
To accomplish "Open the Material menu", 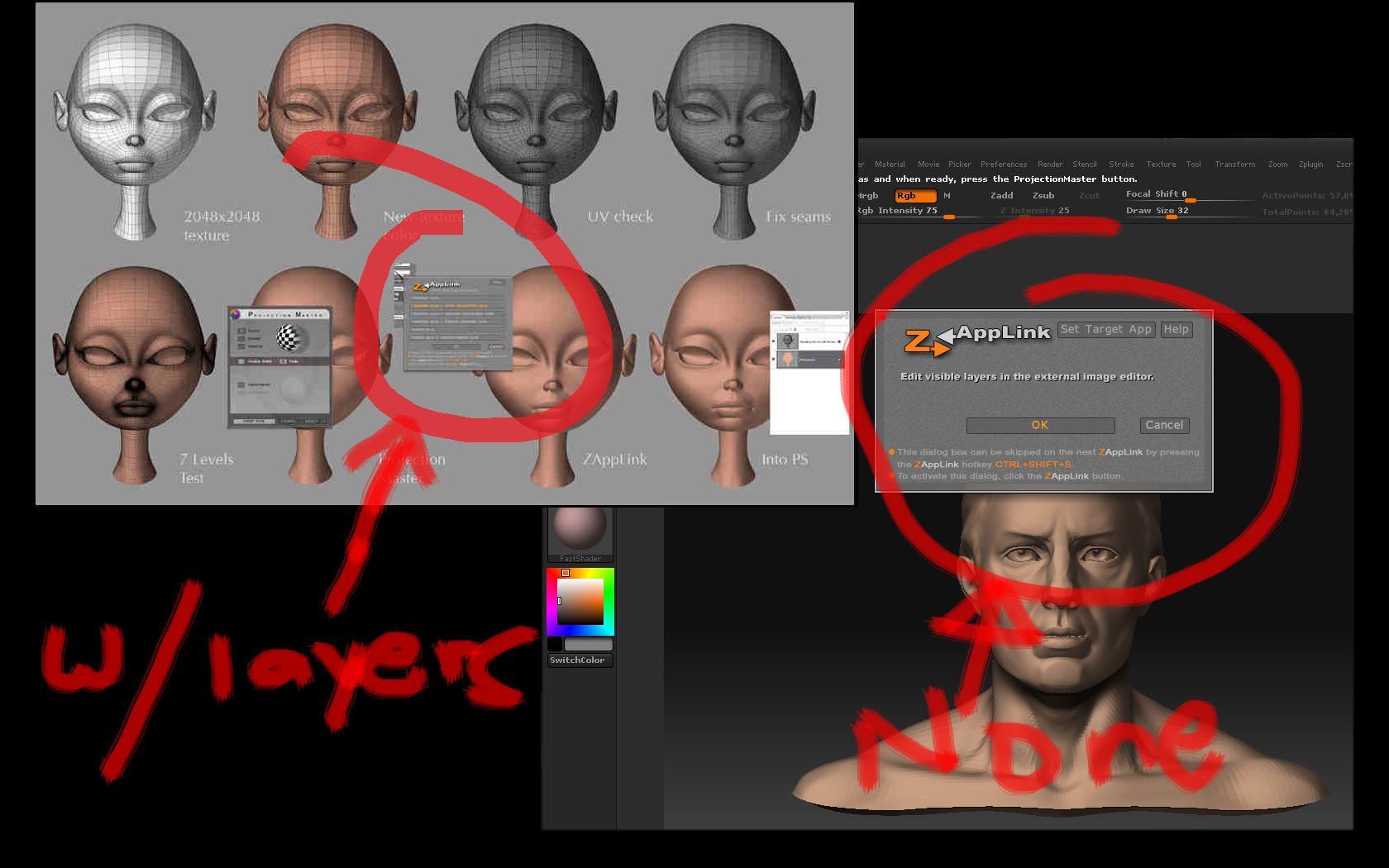I will (x=890, y=164).
